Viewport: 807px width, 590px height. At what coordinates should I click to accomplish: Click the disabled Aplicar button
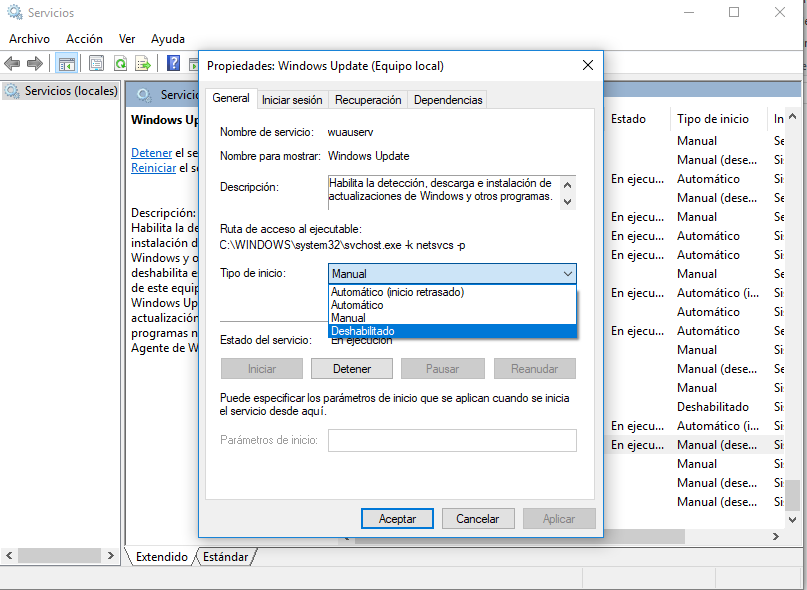[559, 518]
